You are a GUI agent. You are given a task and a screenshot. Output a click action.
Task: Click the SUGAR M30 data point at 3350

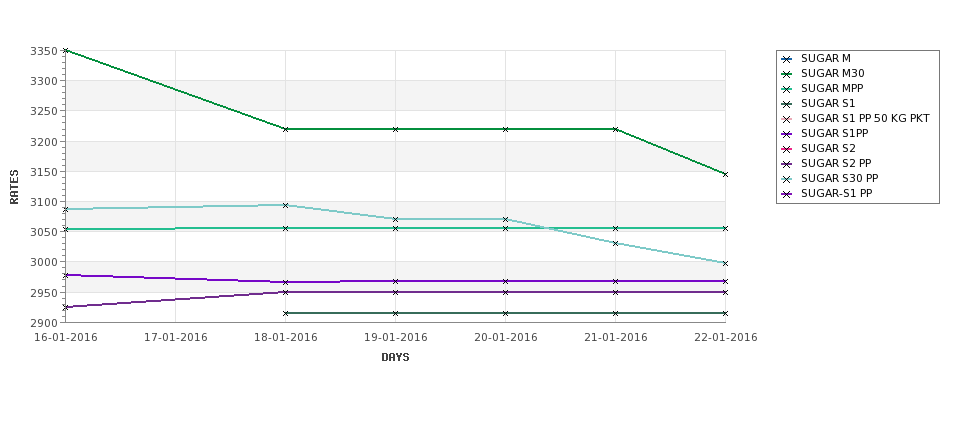point(65,50)
